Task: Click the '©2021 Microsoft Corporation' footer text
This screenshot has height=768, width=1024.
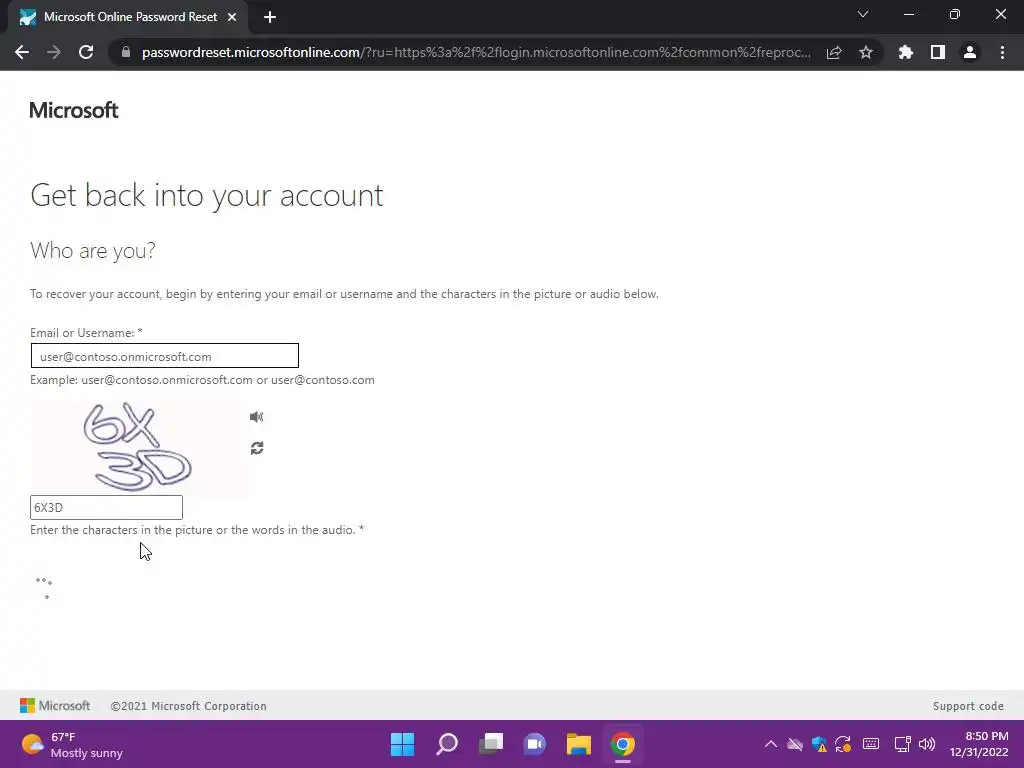Action: tap(188, 706)
